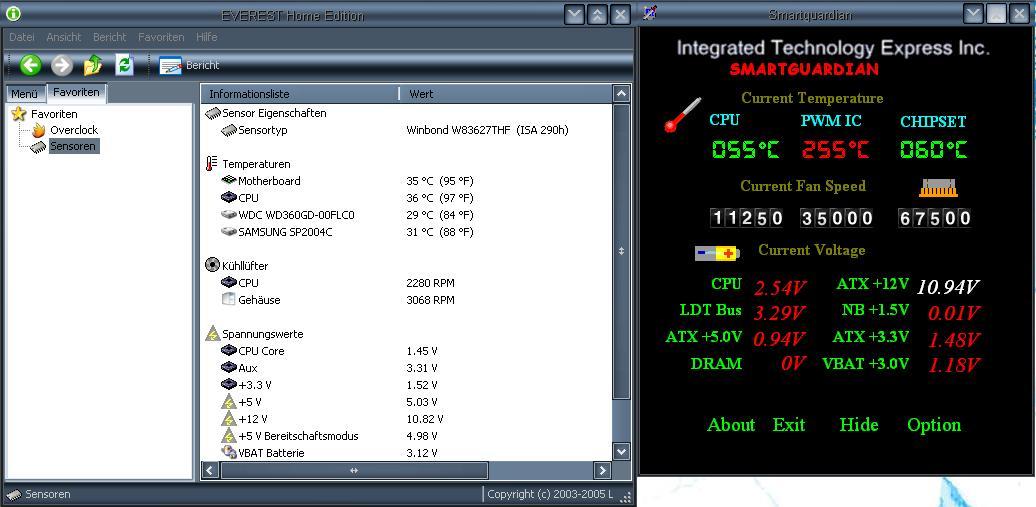
Task: Open the Datei menu
Action: tap(22, 37)
